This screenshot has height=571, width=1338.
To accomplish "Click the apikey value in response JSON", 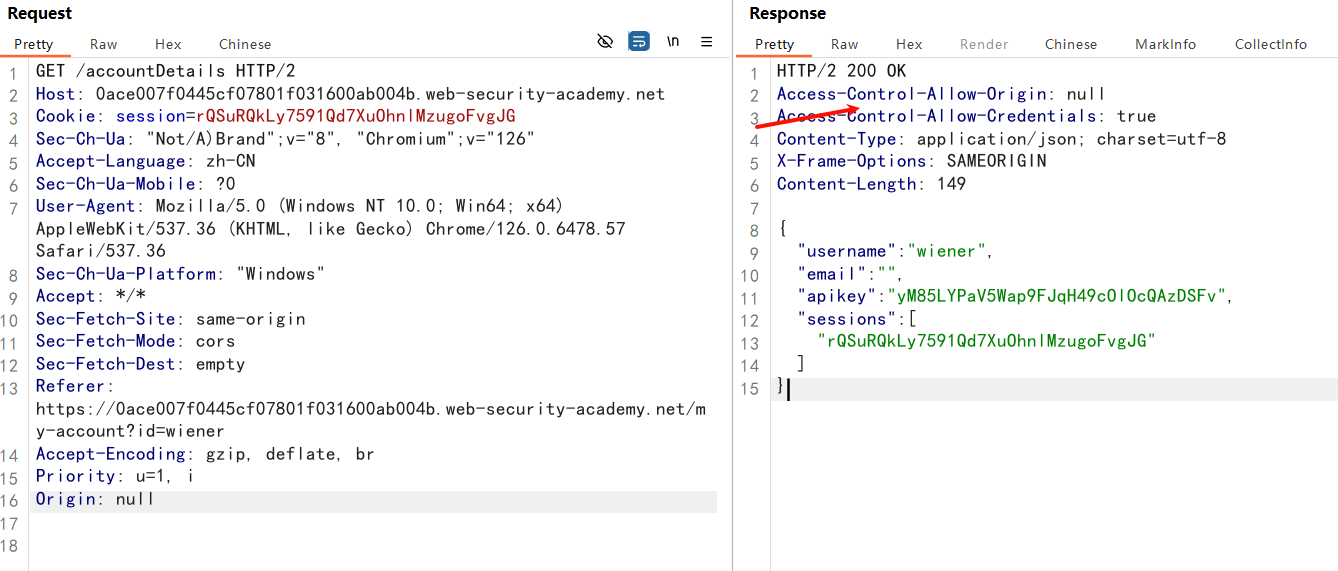I will [x=1051, y=296].
